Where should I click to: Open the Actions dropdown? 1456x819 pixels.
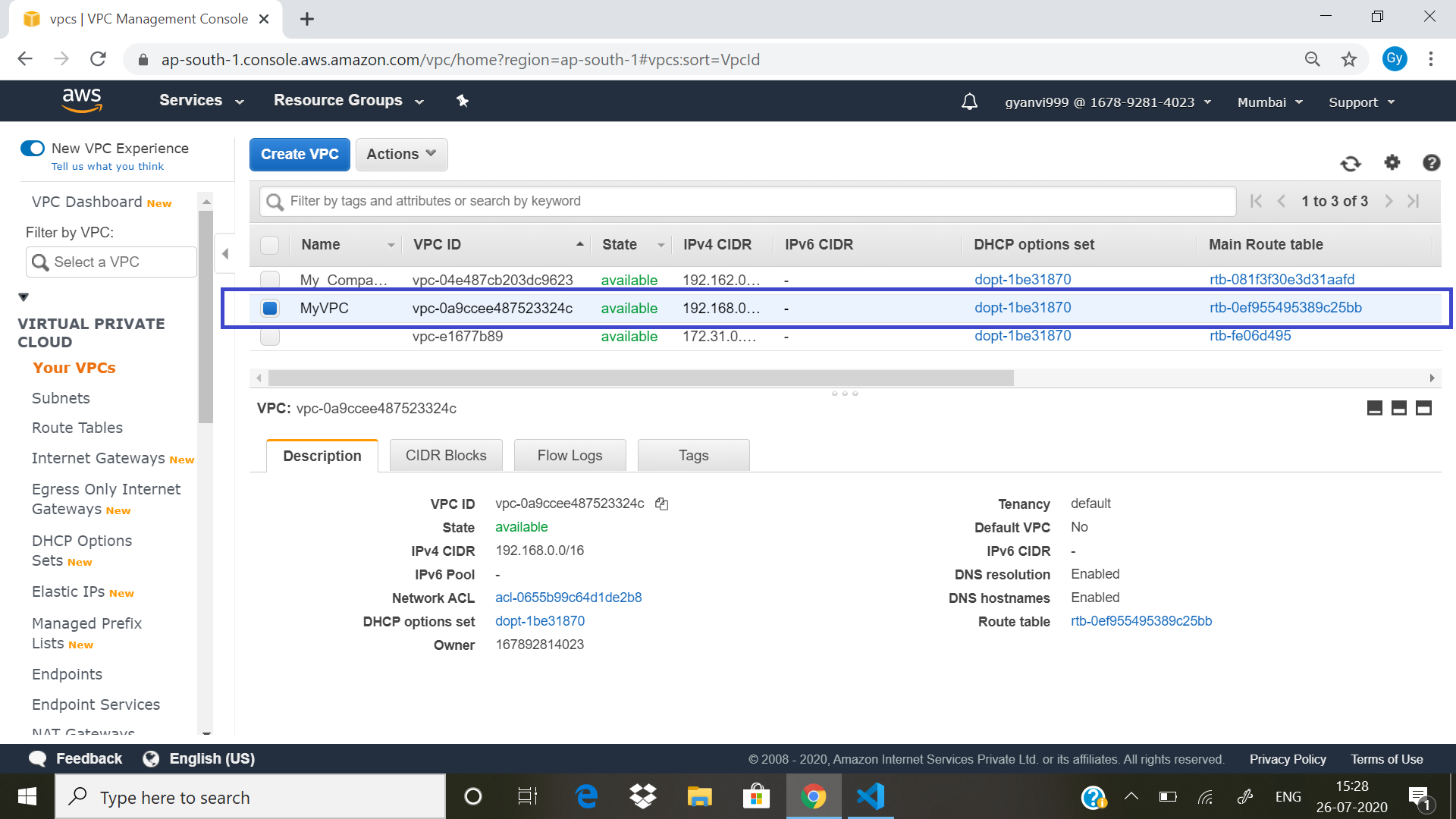(401, 154)
